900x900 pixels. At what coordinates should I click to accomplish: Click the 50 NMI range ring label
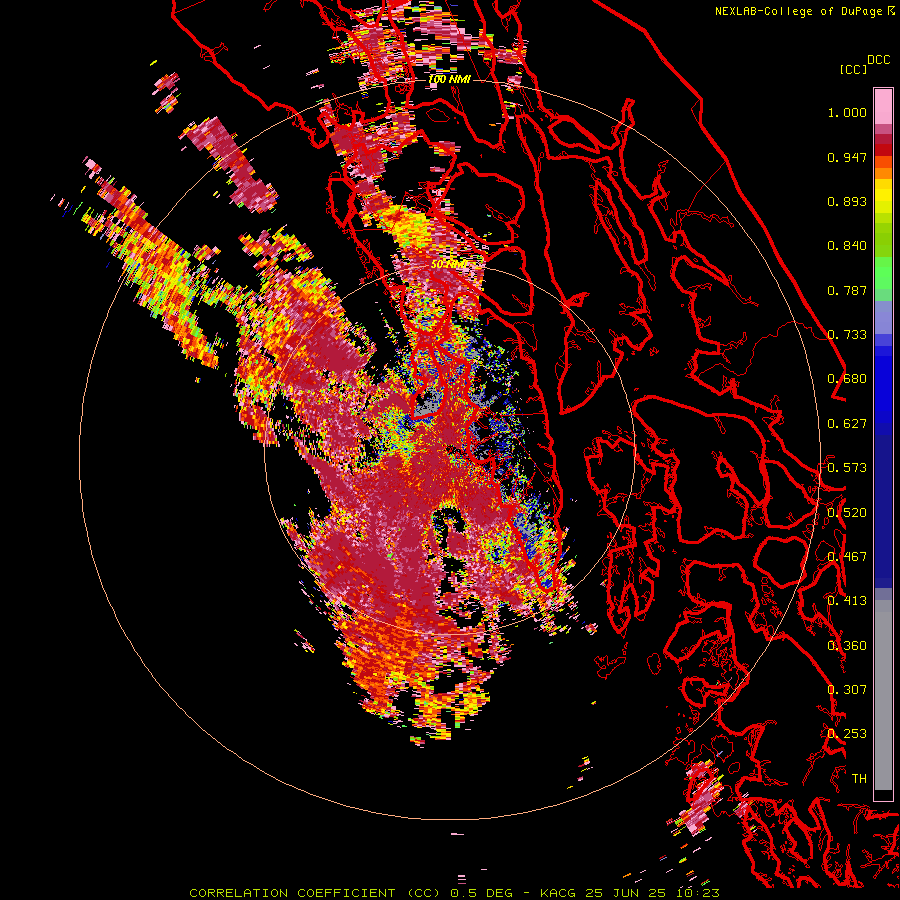(x=449, y=265)
